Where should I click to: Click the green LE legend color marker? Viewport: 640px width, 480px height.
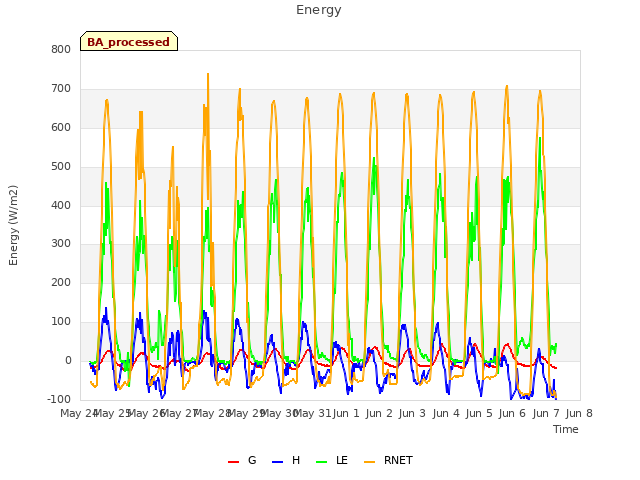pos(322,462)
